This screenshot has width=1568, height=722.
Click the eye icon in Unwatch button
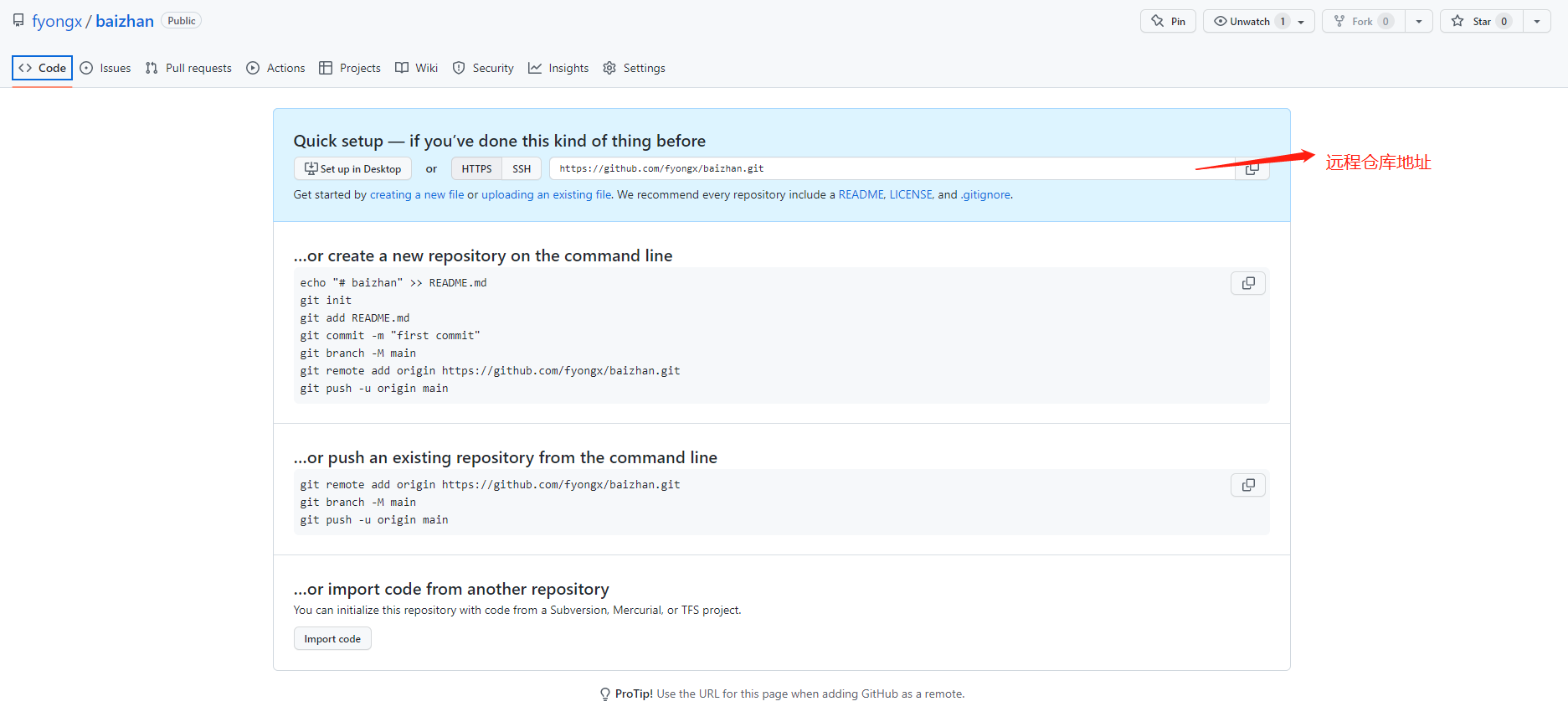[1221, 21]
